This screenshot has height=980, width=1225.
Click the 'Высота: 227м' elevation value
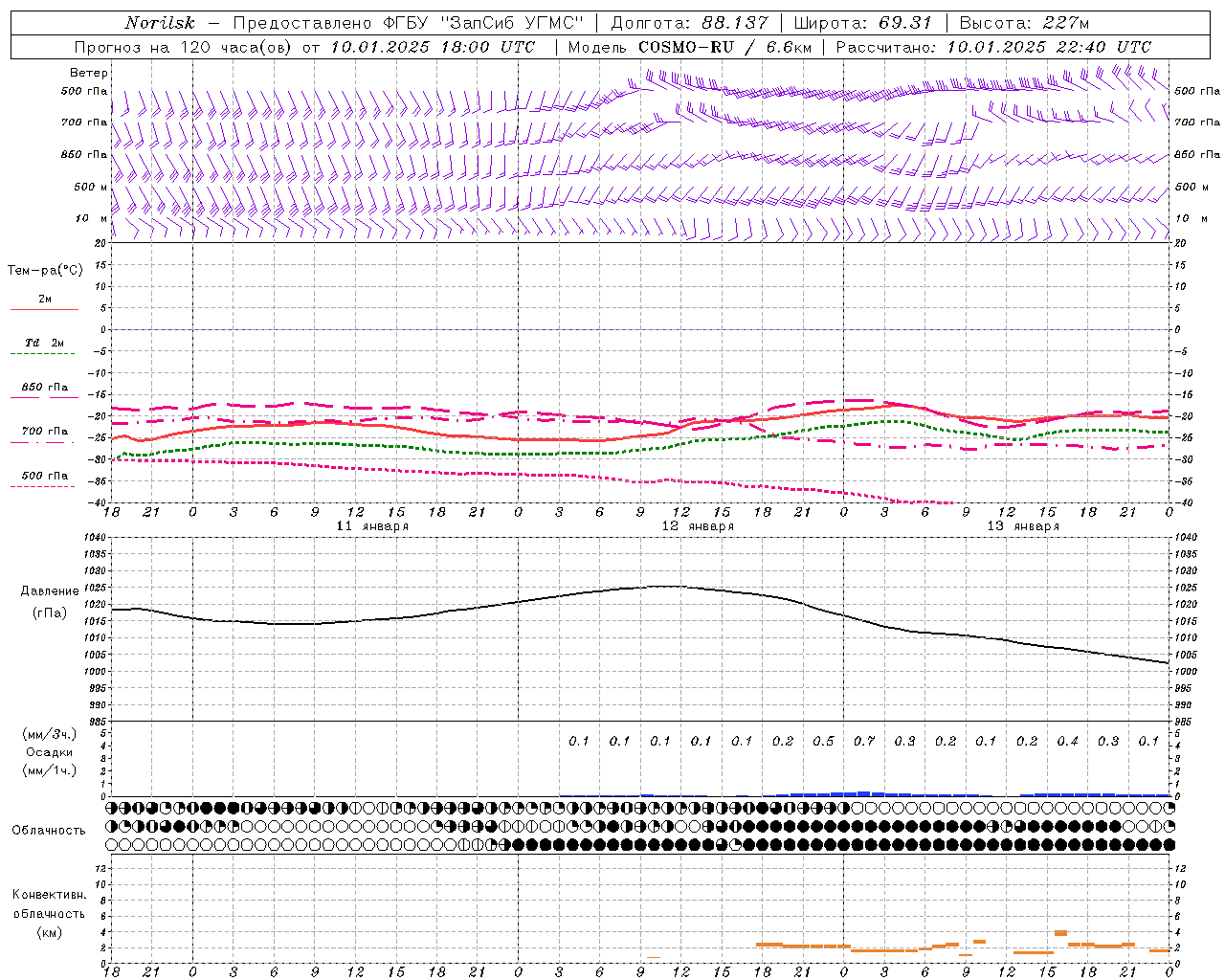pyautogui.click(x=1024, y=23)
